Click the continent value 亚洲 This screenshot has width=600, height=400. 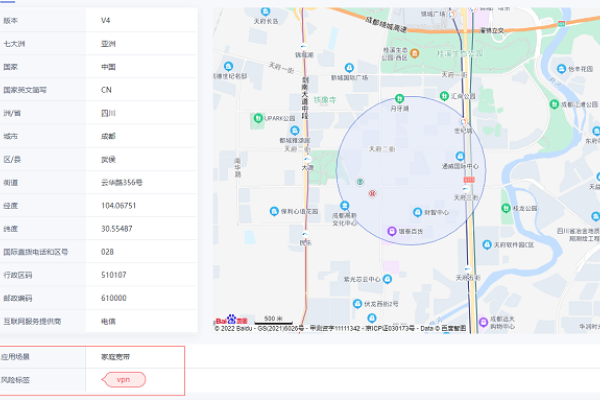pyautogui.click(x=108, y=44)
